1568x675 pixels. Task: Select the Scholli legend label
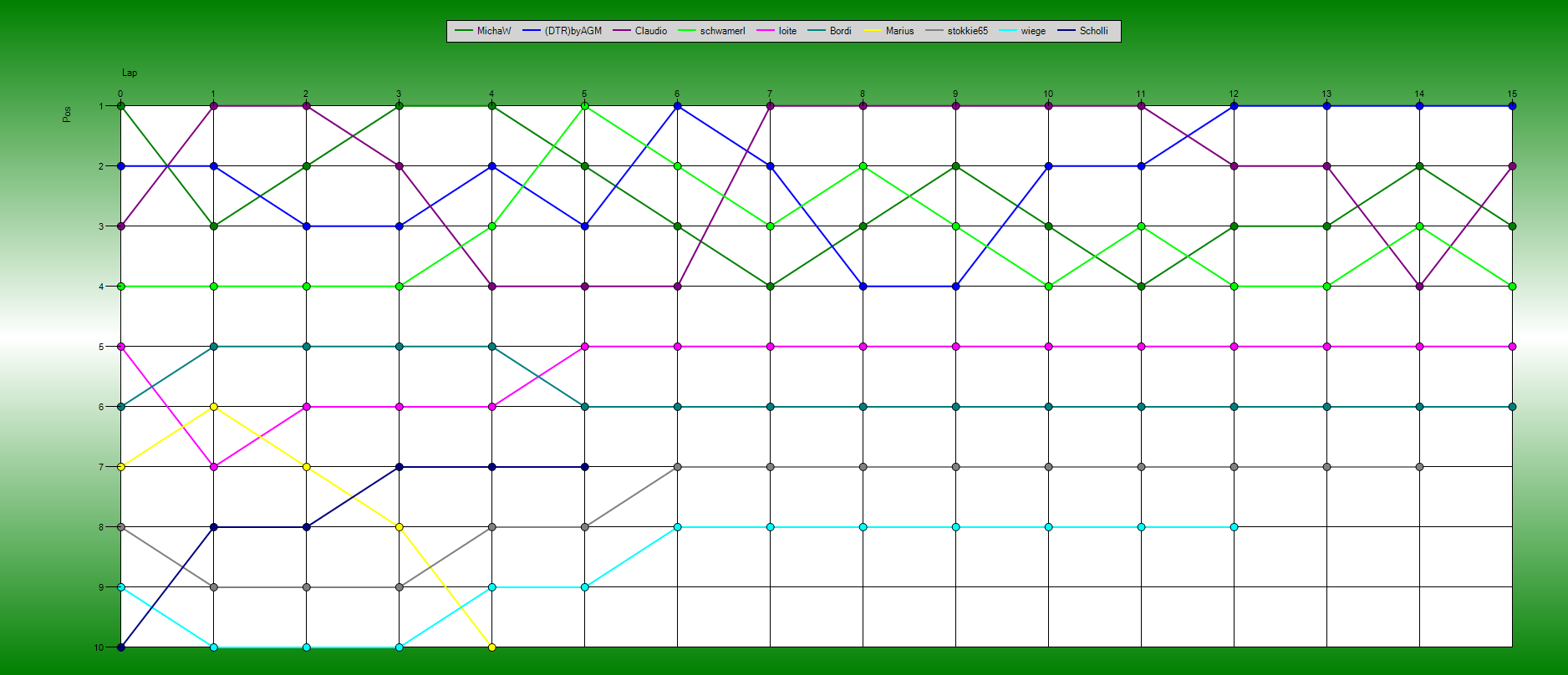coord(1093,31)
